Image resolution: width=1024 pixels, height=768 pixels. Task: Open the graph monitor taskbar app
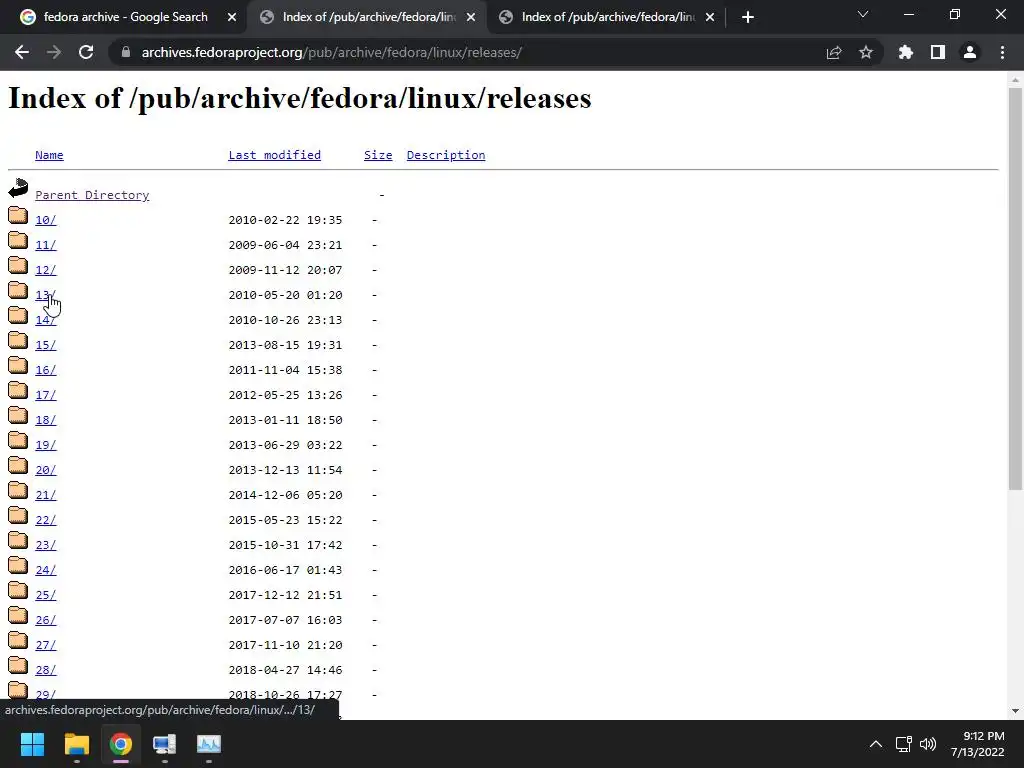[x=209, y=744]
